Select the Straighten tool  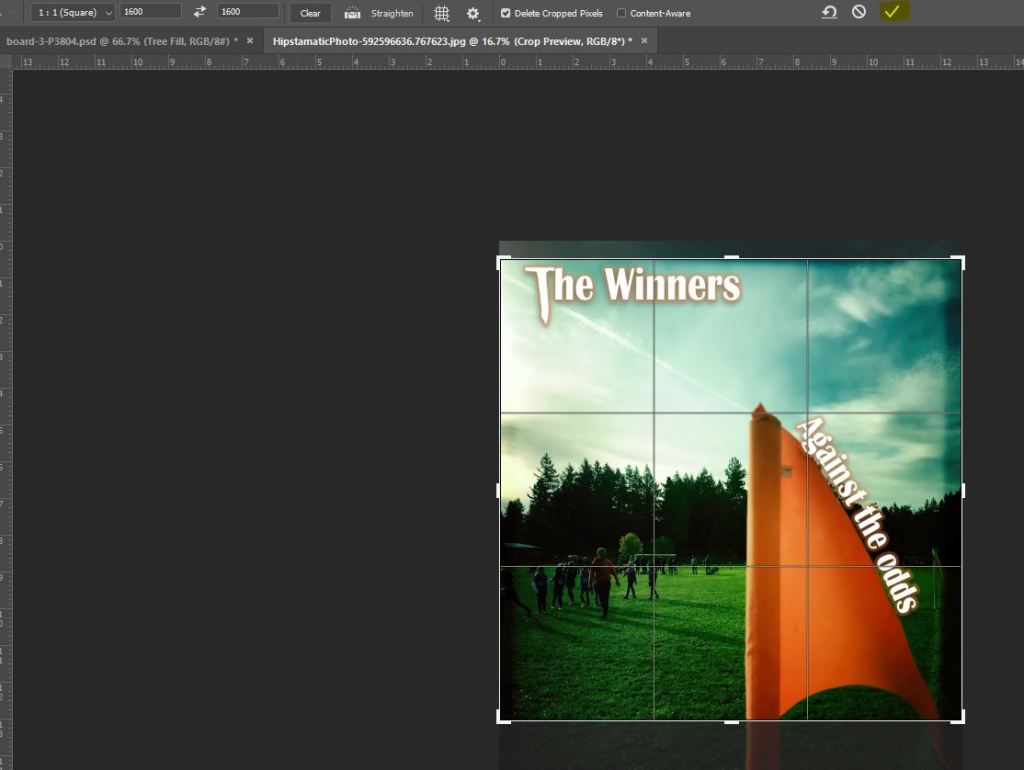(x=379, y=13)
